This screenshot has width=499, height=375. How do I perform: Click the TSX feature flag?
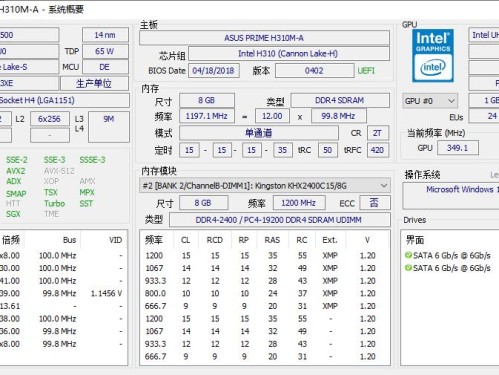pyautogui.click(x=51, y=193)
